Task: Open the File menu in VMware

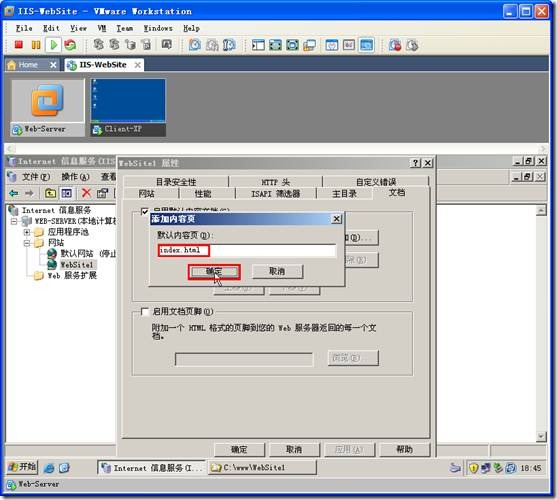Action: [x=24, y=28]
